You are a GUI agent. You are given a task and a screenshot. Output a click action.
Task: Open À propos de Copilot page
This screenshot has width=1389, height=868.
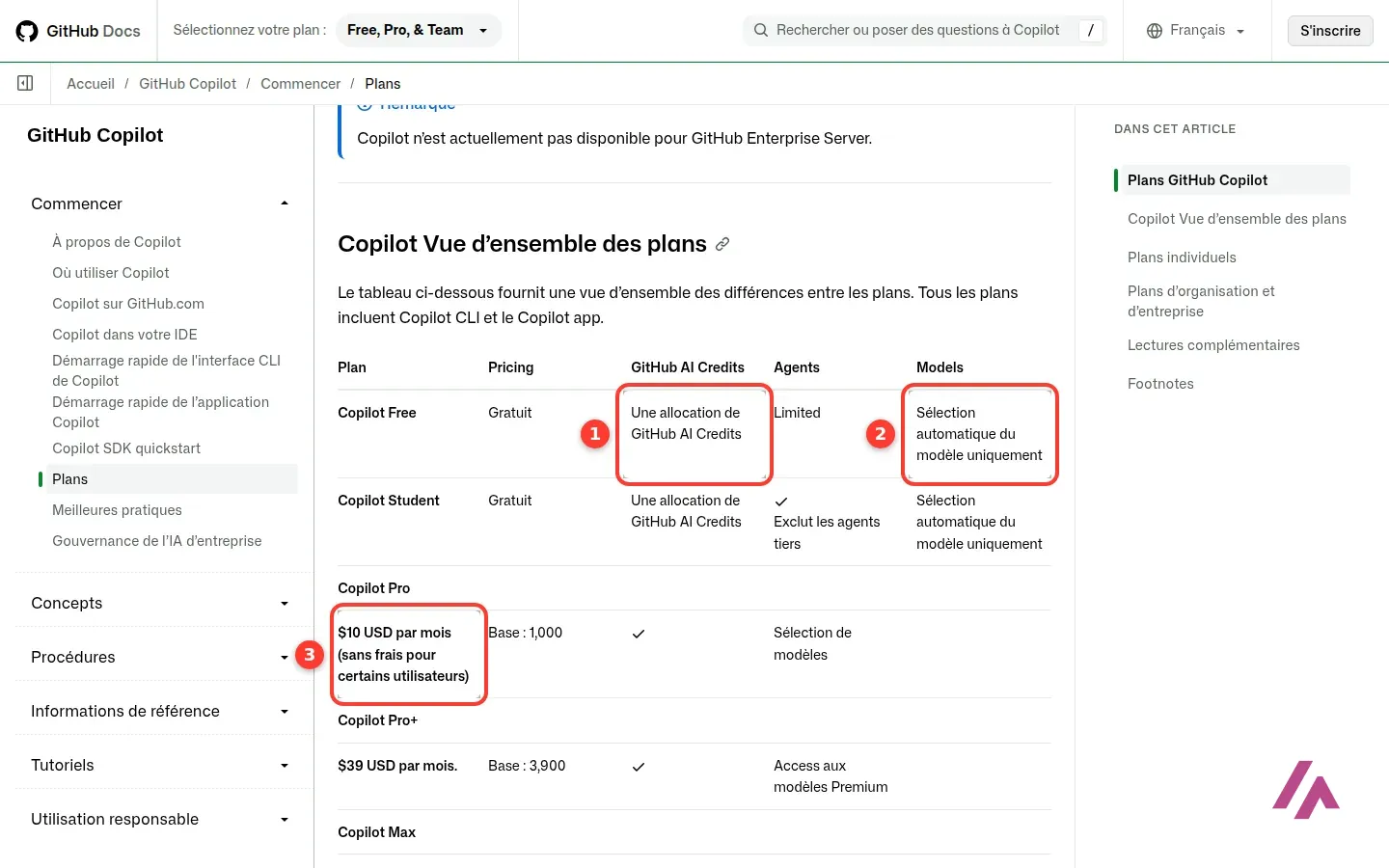tap(117, 242)
